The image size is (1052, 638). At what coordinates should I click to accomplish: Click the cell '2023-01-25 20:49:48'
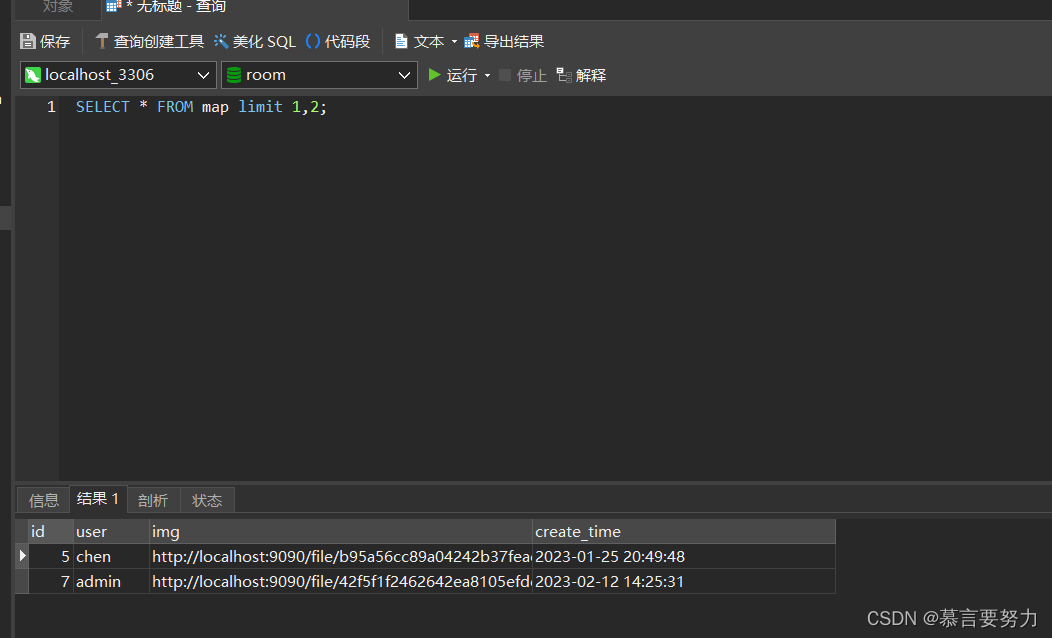click(x=684, y=556)
